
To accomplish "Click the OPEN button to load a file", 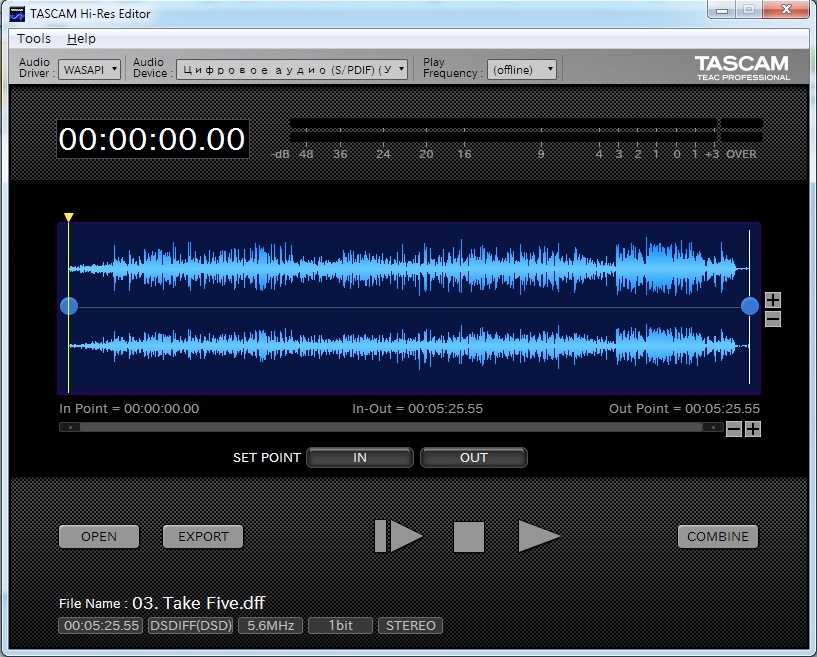I will [x=99, y=537].
